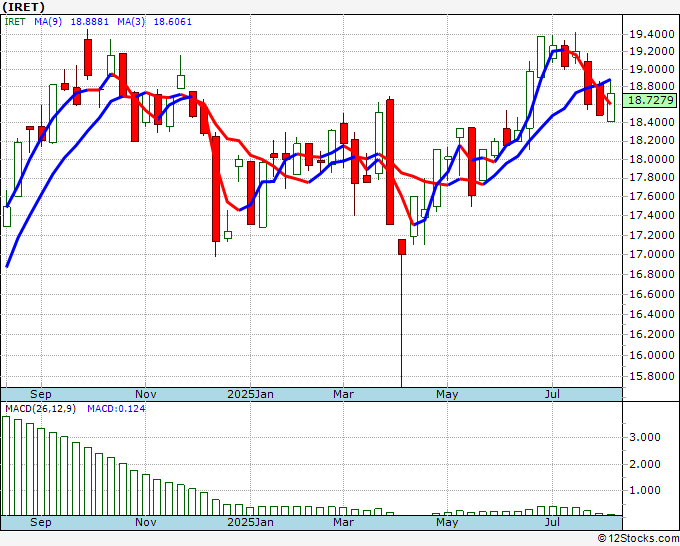The height and width of the screenshot is (546, 680).
Task: Click the 17.4000 price axis label
Action: point(652,216)
